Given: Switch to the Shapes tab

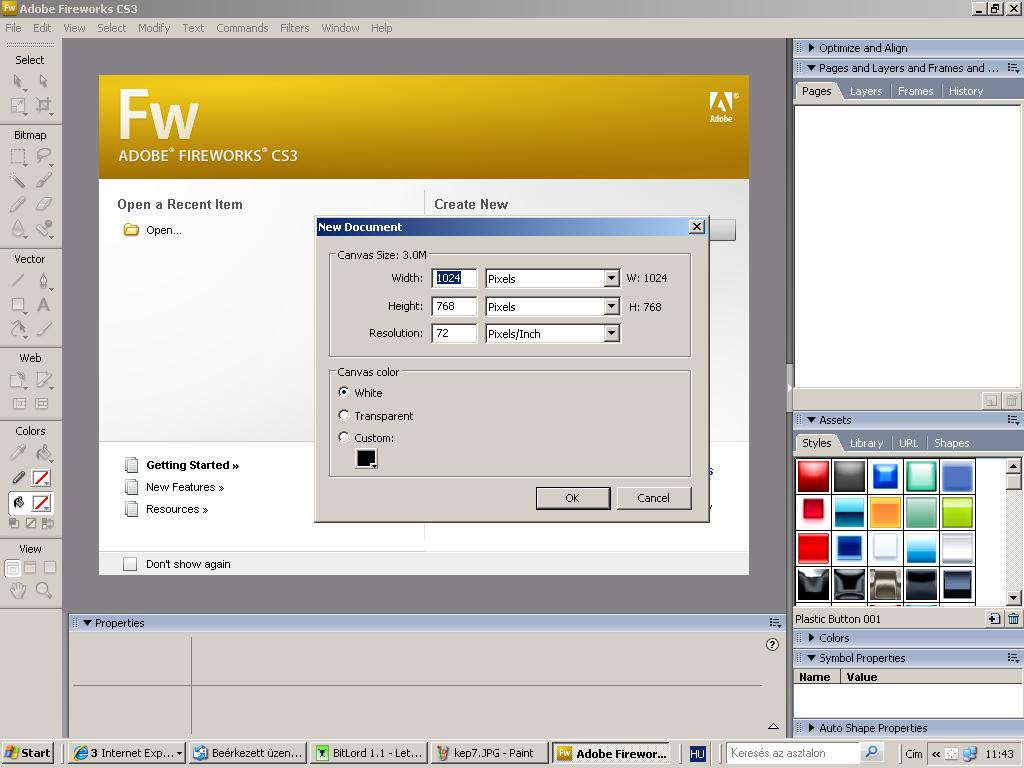Looking at the screenshot, I should point(952,443).
